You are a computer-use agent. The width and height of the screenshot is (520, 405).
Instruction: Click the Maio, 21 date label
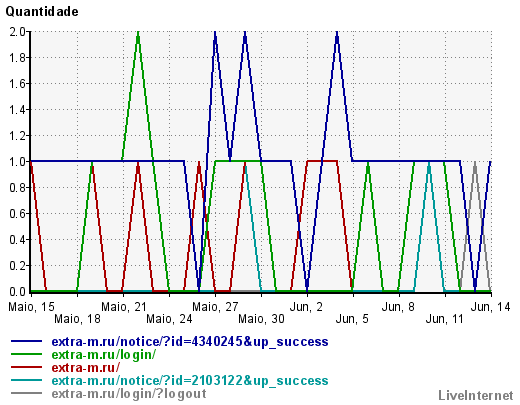[x=124, y=307]
